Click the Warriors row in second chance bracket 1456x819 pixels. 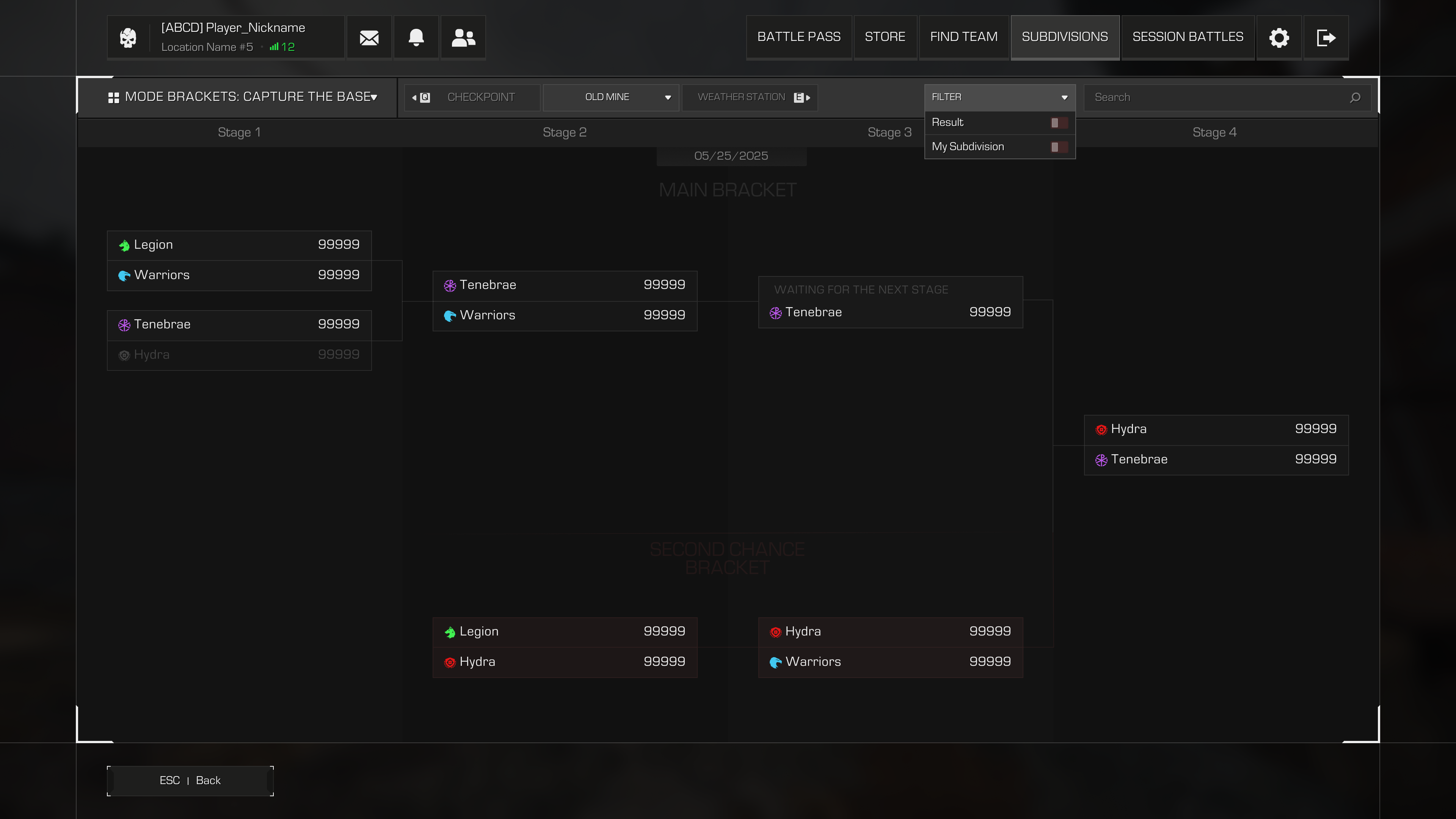point(890,662)
